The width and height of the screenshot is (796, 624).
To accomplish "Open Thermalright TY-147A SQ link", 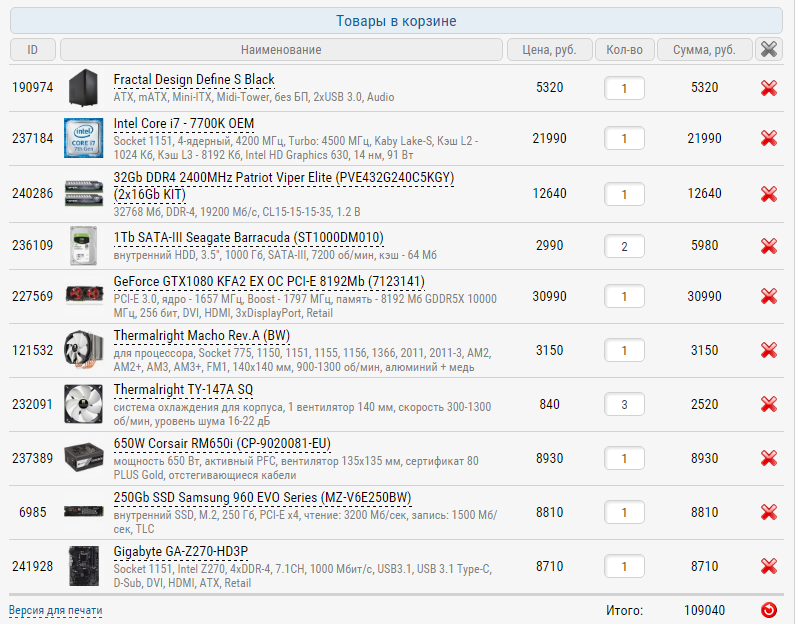I will (183, 389).
